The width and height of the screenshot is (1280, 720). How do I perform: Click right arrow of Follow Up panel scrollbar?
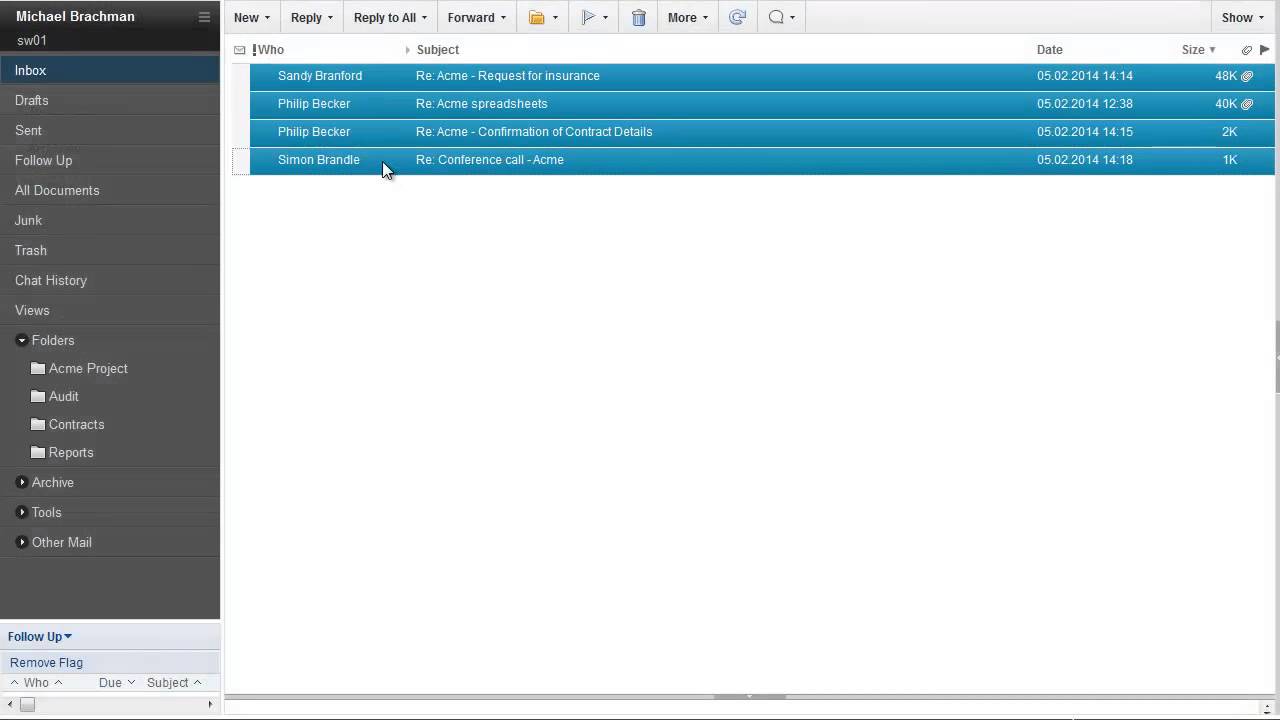(x=210, y=704)
